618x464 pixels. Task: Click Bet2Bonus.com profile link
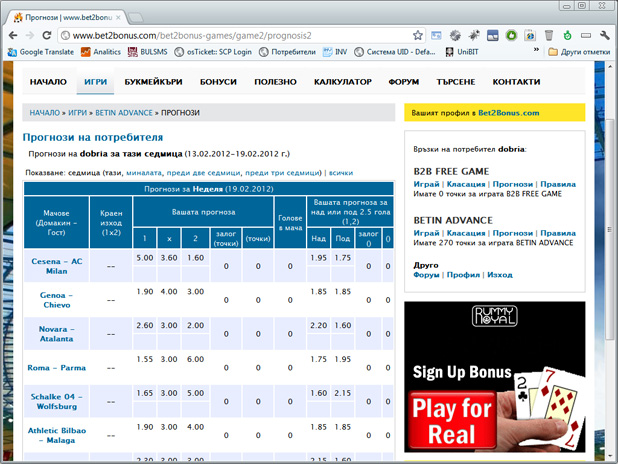coord(508,113)
